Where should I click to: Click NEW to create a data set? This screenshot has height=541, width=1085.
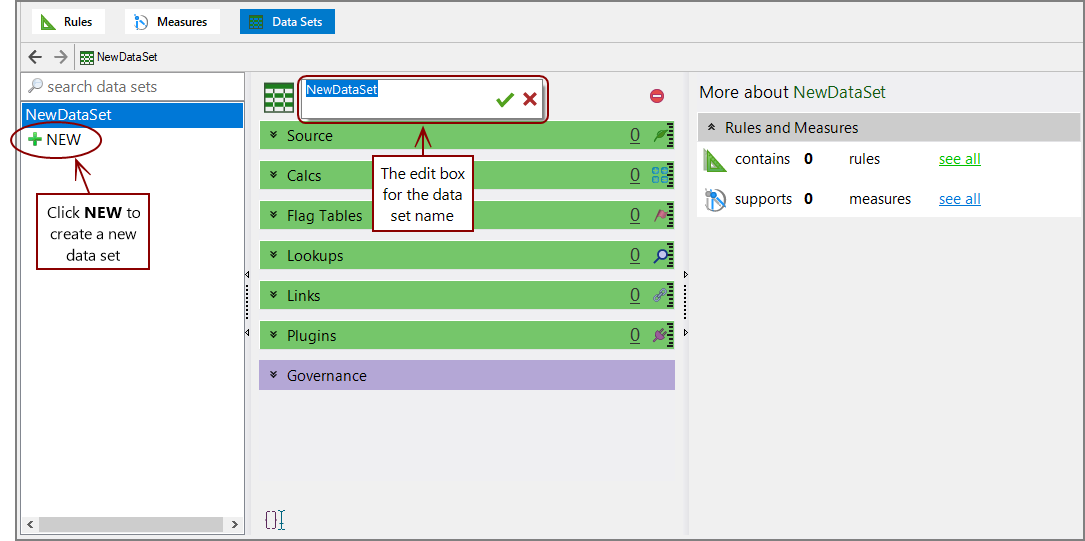coord(55,140)
